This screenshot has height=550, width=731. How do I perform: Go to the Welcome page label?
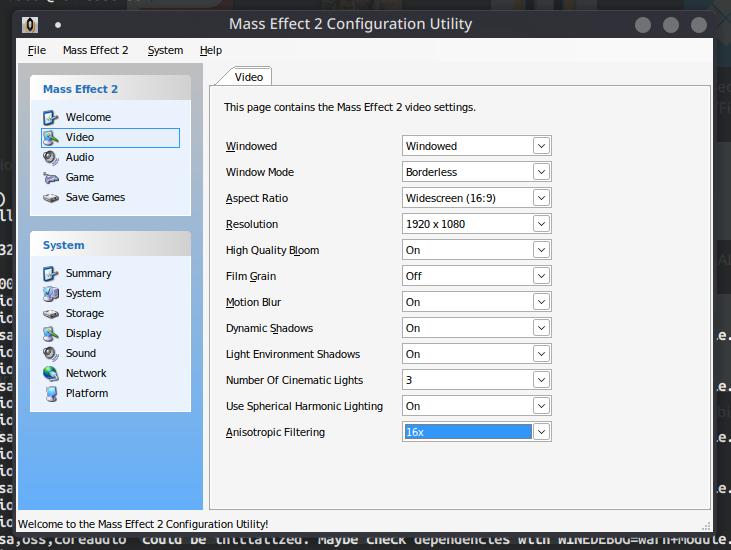pyautogui.click(x=88, y=117)
